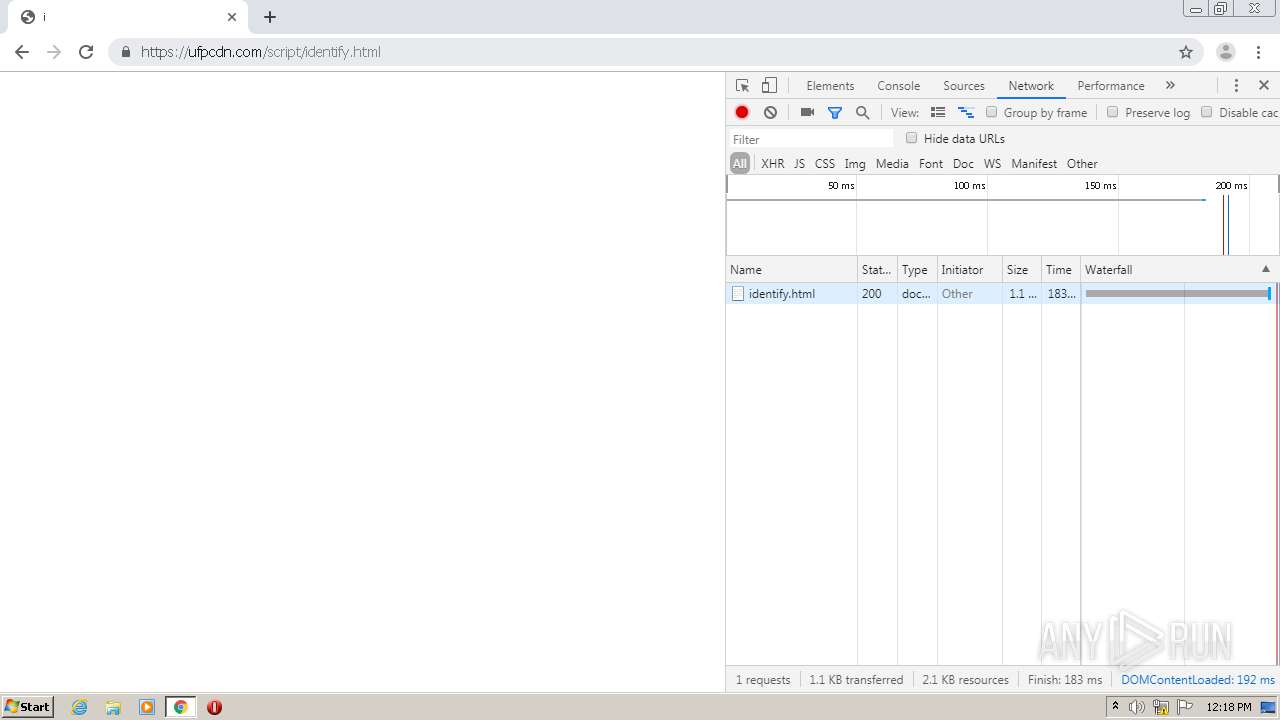The image size is (1280, 720).
Task: Filter requests by Img
Action: point(855,163)
